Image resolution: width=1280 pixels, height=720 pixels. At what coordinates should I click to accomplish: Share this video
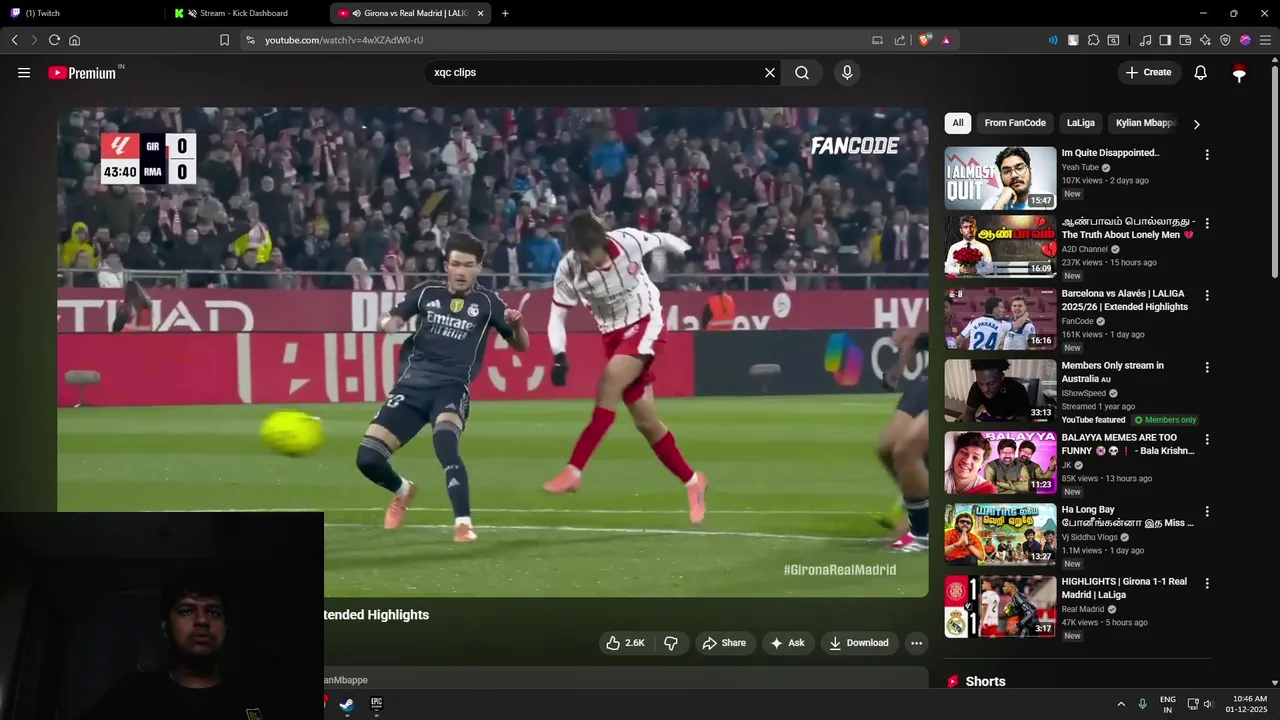click(724, 643)
